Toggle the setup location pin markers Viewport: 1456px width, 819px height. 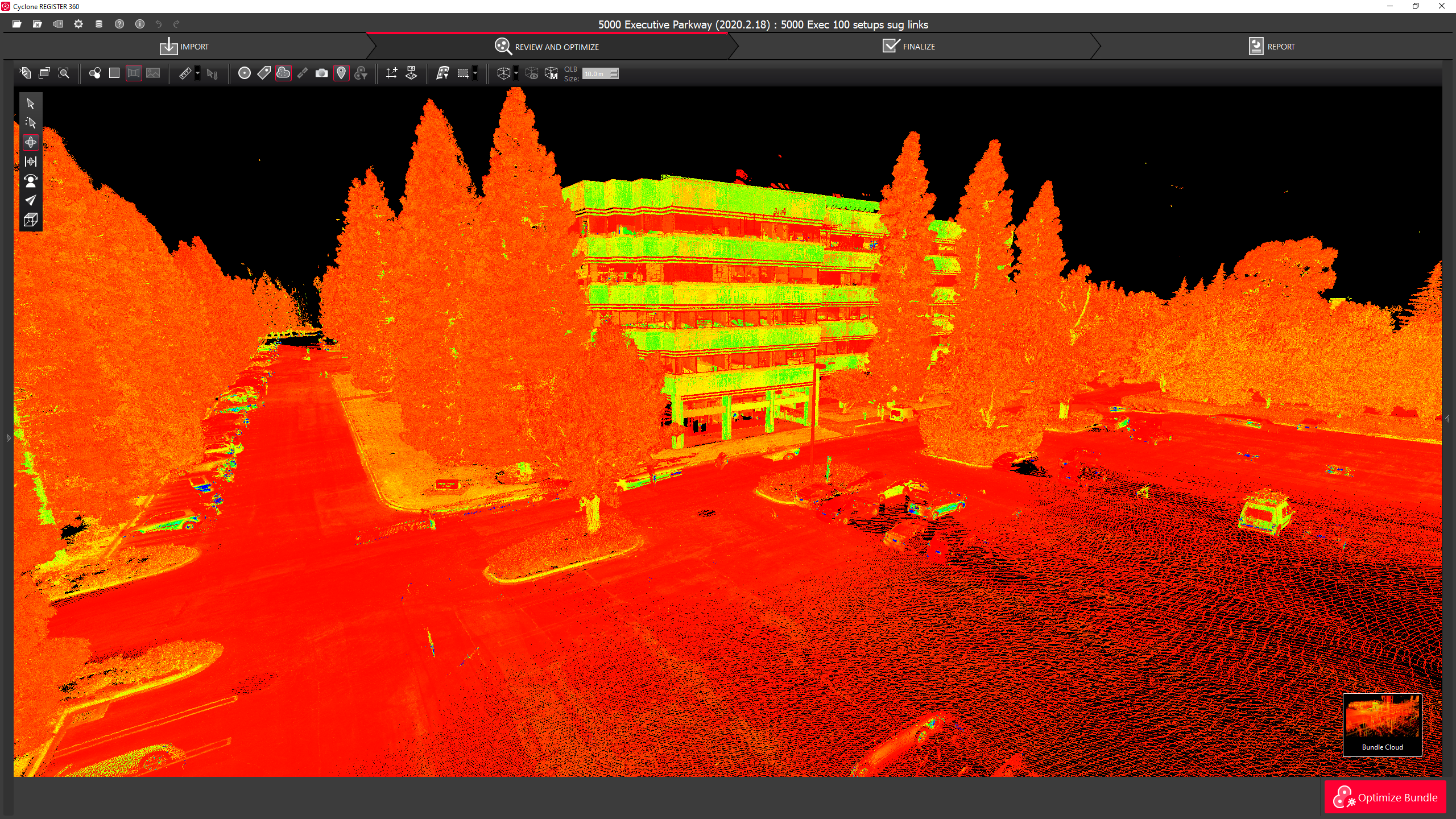[341, 73]
